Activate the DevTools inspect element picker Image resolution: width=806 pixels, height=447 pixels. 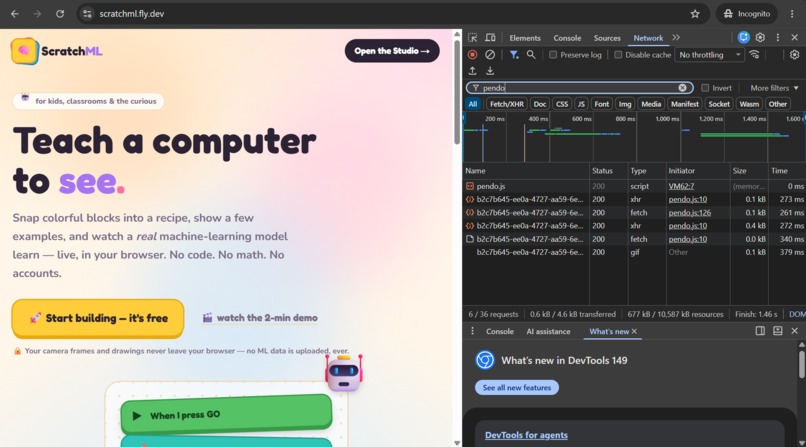[472, 38]
